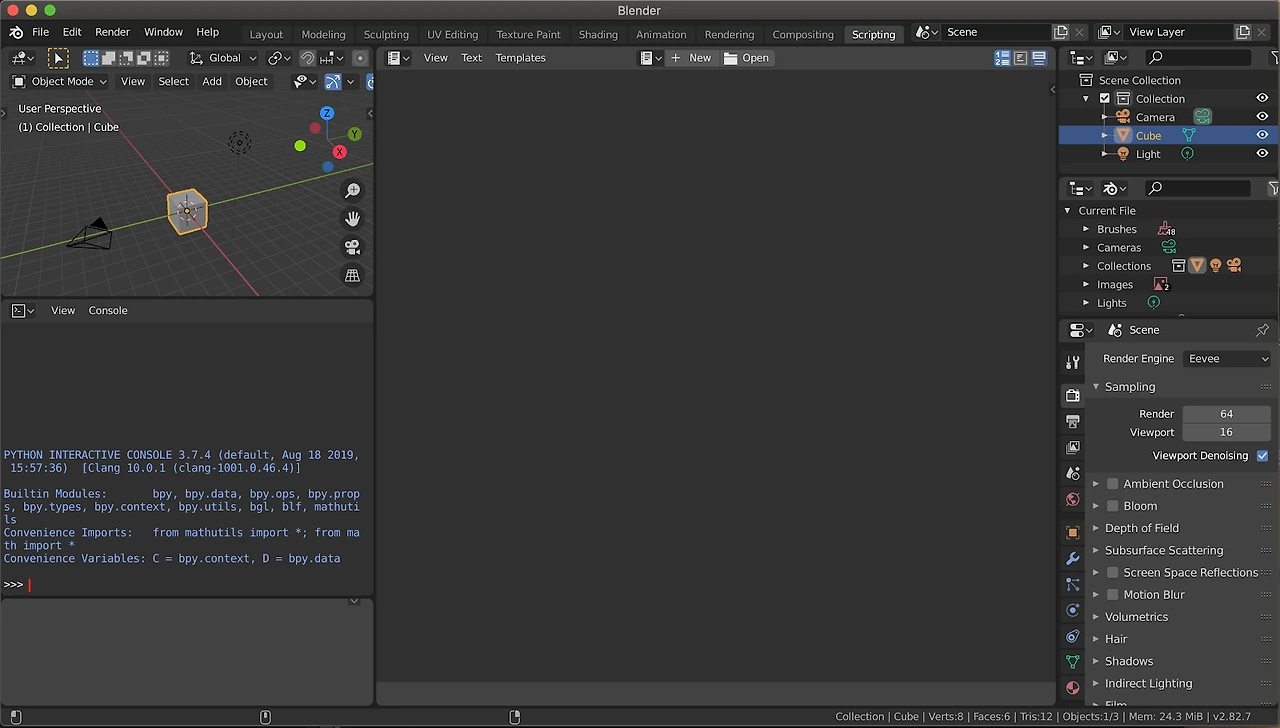
Task: Open the World properties tab
Action: click(x=1073, y=499)
